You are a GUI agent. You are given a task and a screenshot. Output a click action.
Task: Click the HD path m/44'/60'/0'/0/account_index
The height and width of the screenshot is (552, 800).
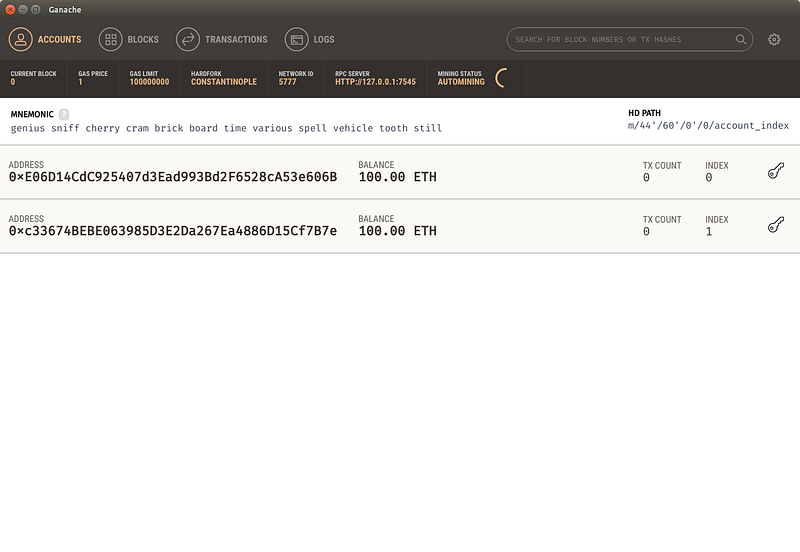[x=708, y=126]
